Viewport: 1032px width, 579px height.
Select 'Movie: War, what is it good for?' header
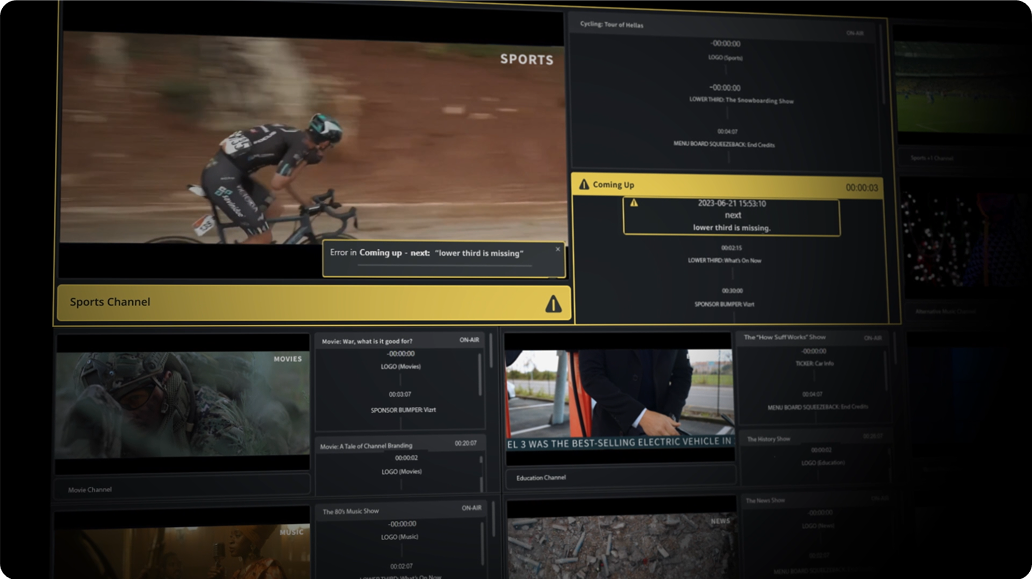pyautogui.click(x=400, y=340)
